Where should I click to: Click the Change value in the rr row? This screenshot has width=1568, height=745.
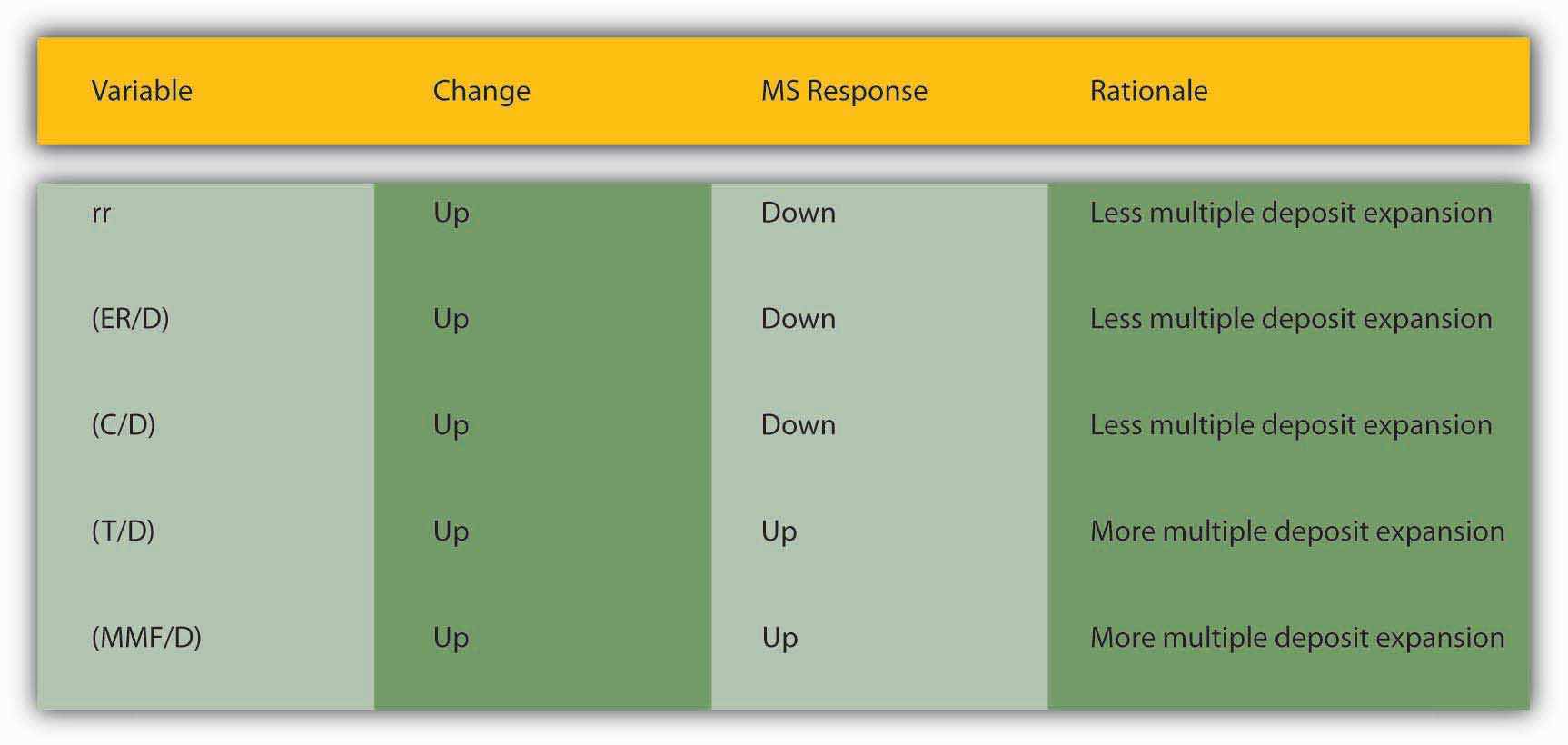coord(451,214)
